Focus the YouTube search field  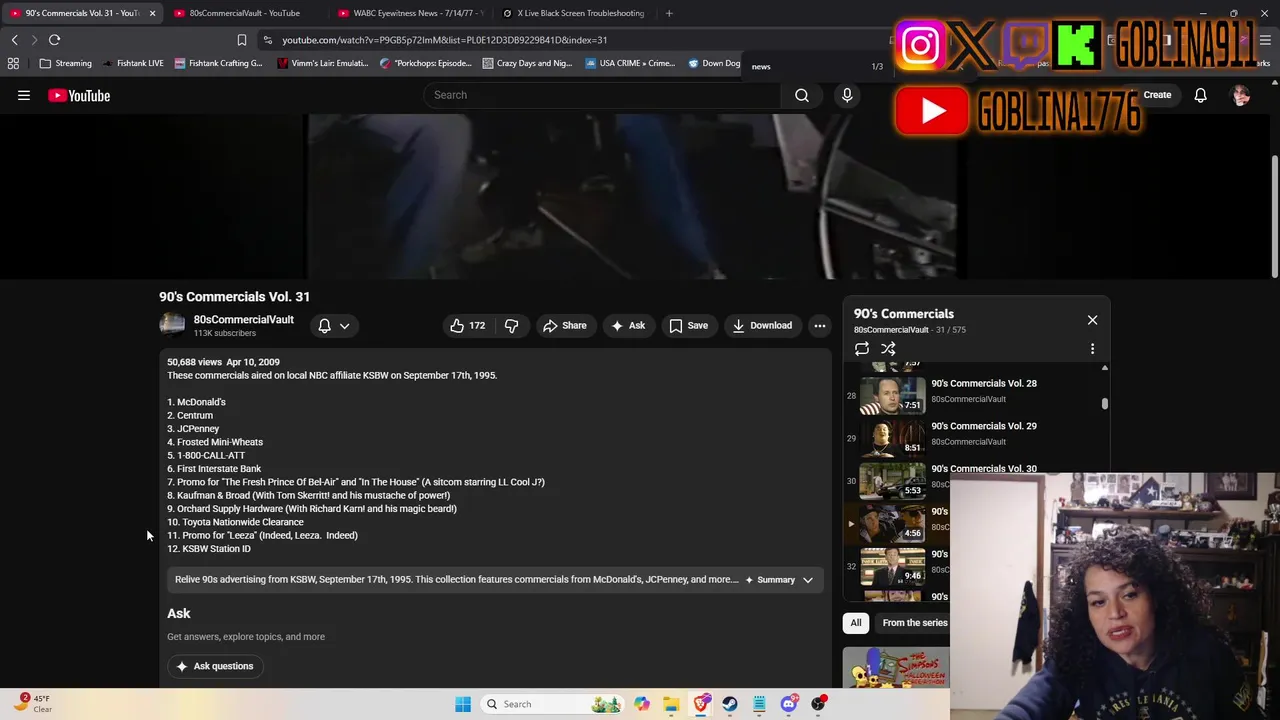pyautogui.click(x=601, y=95)
